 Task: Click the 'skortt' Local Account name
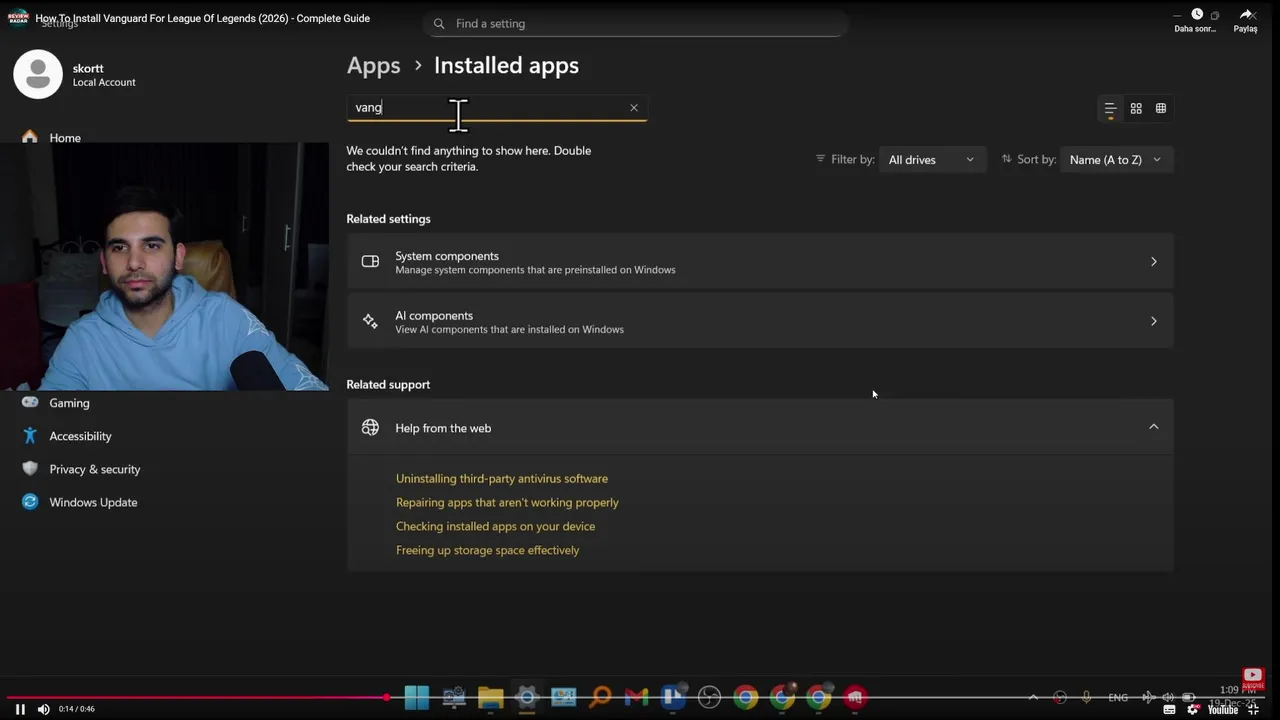(x=88, y=69)
